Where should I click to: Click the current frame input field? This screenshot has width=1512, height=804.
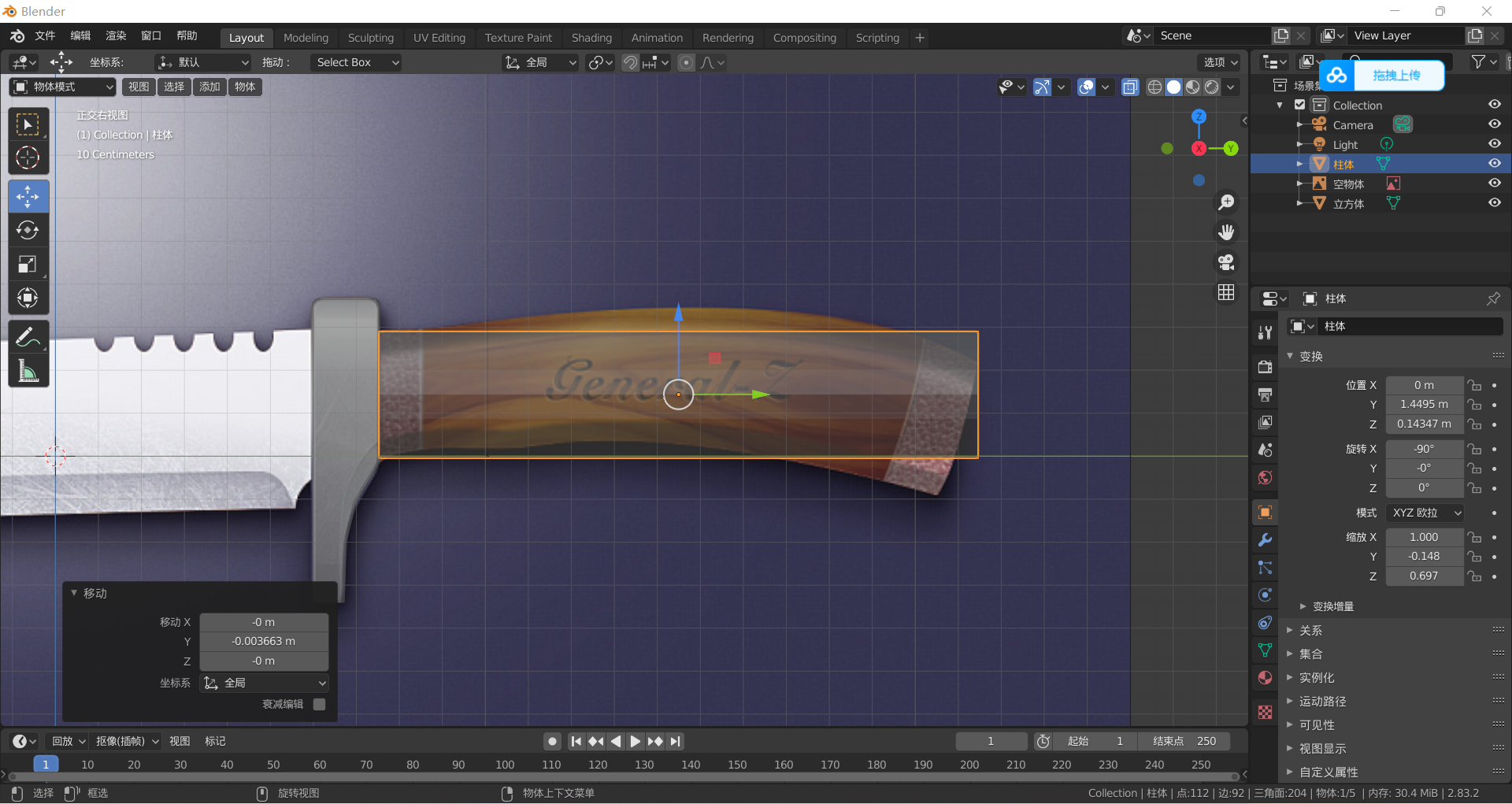coord(991,741)
